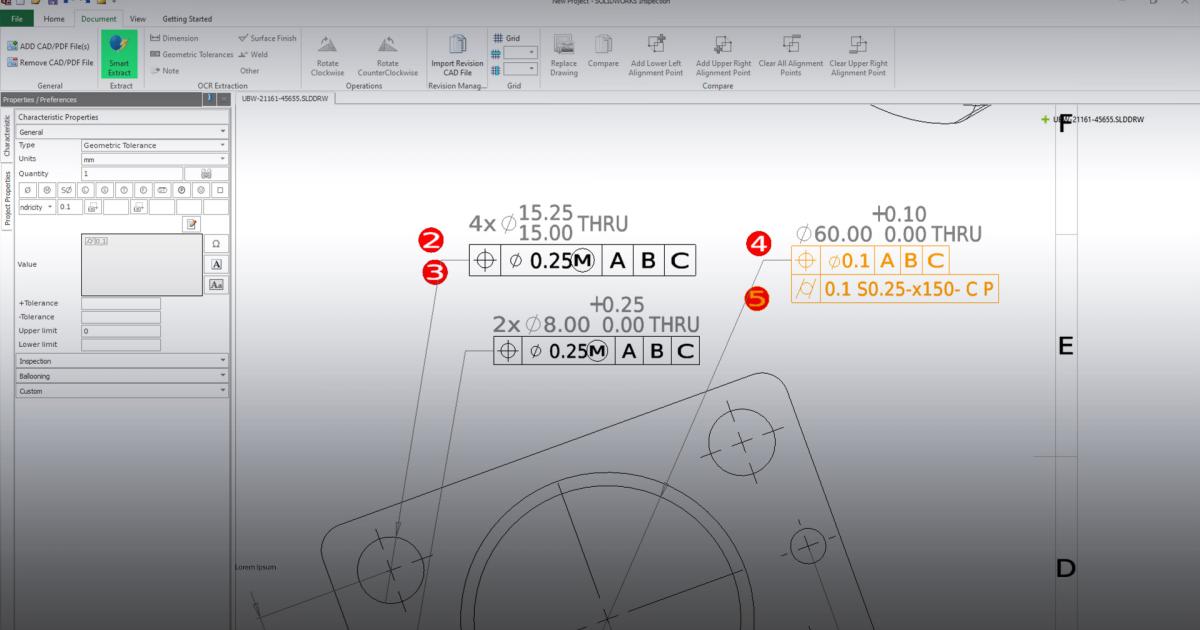Switch to the View ribbon tab
The width and height of the screenshot is (1200, 630).
(138, 18)
